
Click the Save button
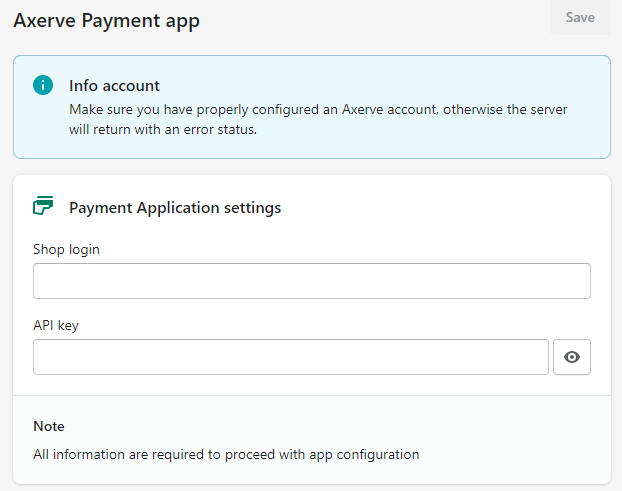click(580, 17)
